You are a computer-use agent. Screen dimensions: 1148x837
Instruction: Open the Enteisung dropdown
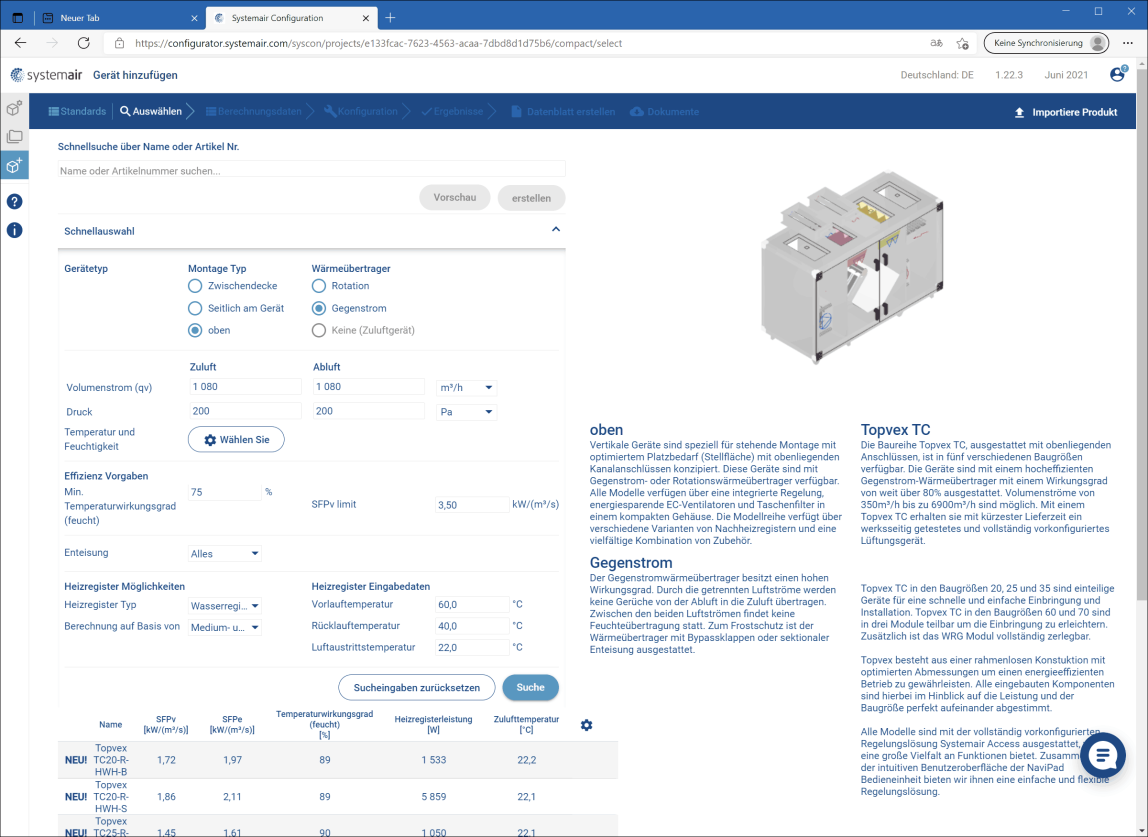coord(224,554)
